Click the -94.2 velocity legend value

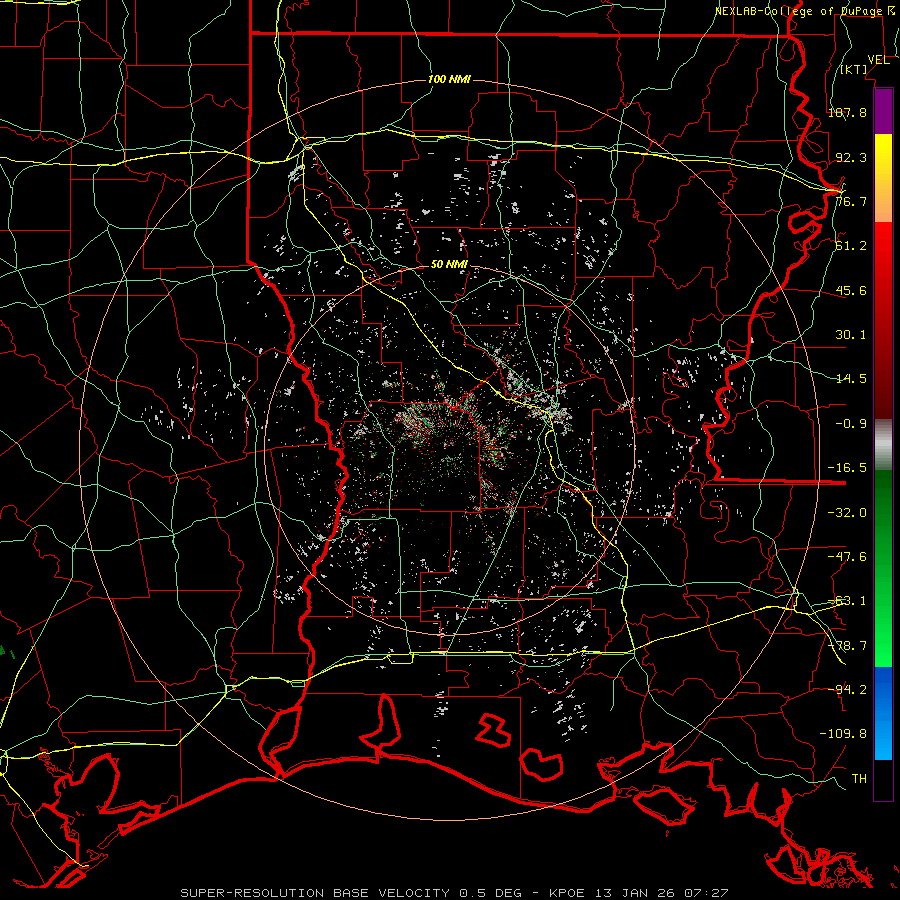[847, 689]
